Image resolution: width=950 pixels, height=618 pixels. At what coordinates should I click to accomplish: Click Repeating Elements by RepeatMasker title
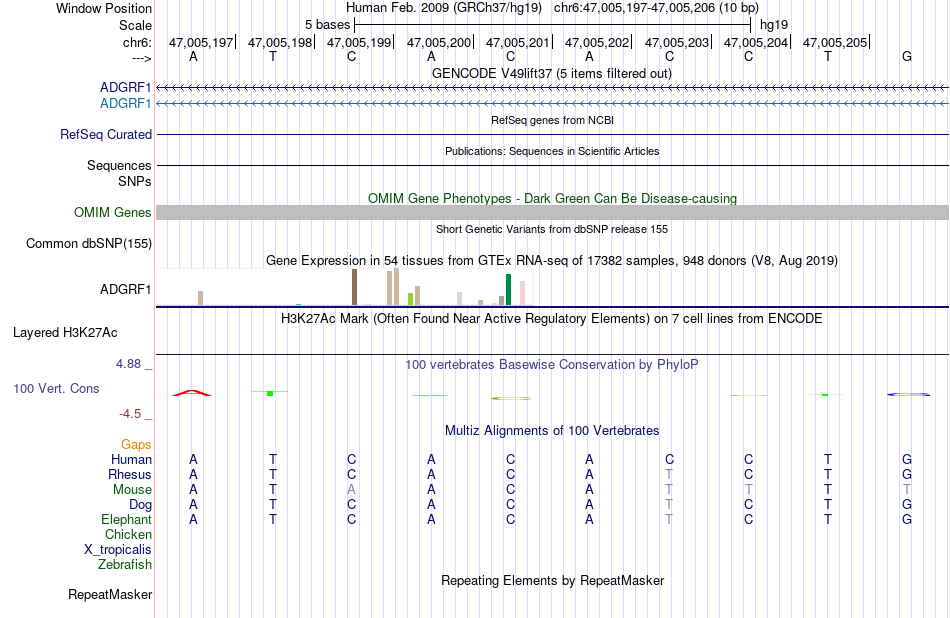553,580
